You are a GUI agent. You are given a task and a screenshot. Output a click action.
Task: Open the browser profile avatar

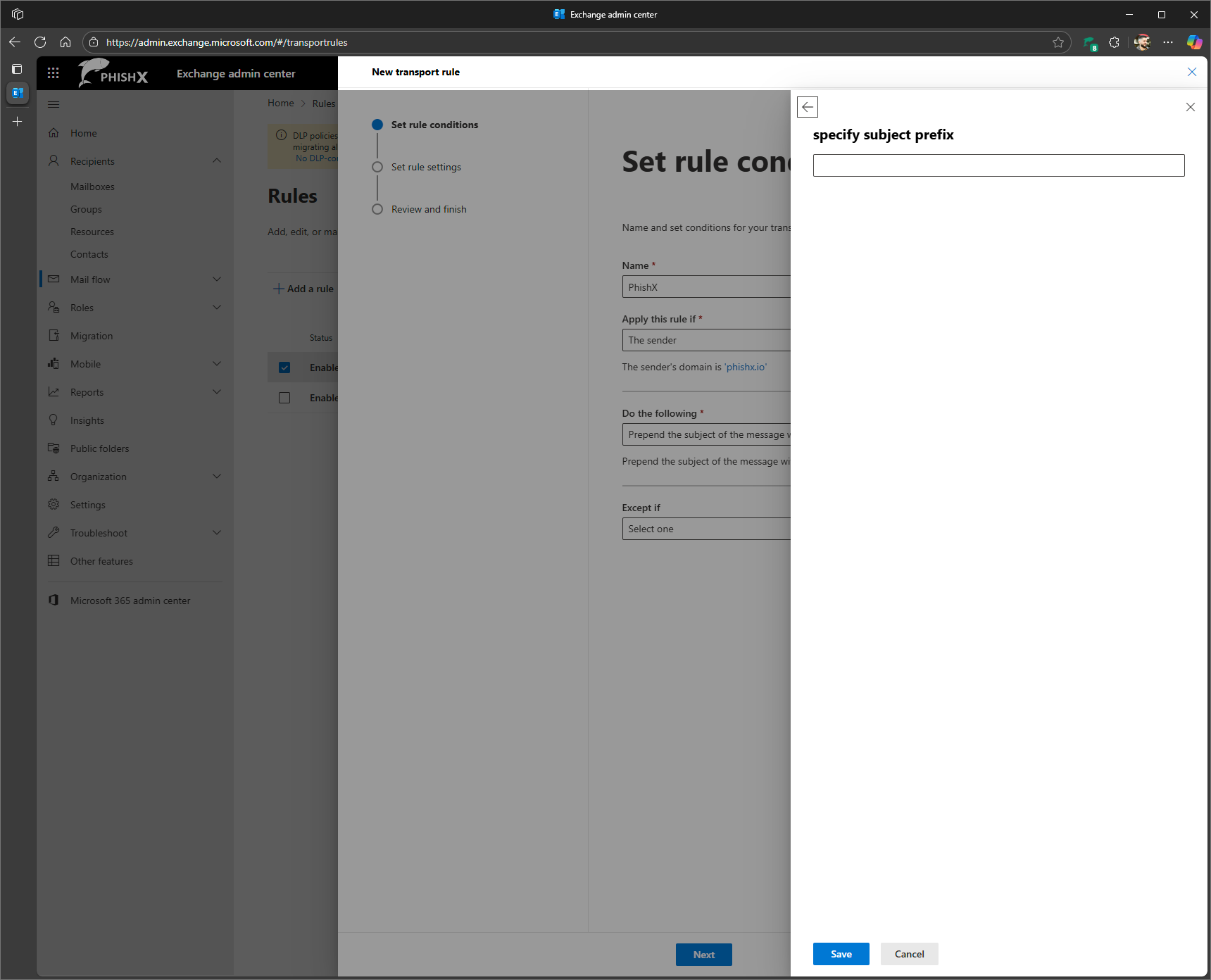[x=1142, y=42]
